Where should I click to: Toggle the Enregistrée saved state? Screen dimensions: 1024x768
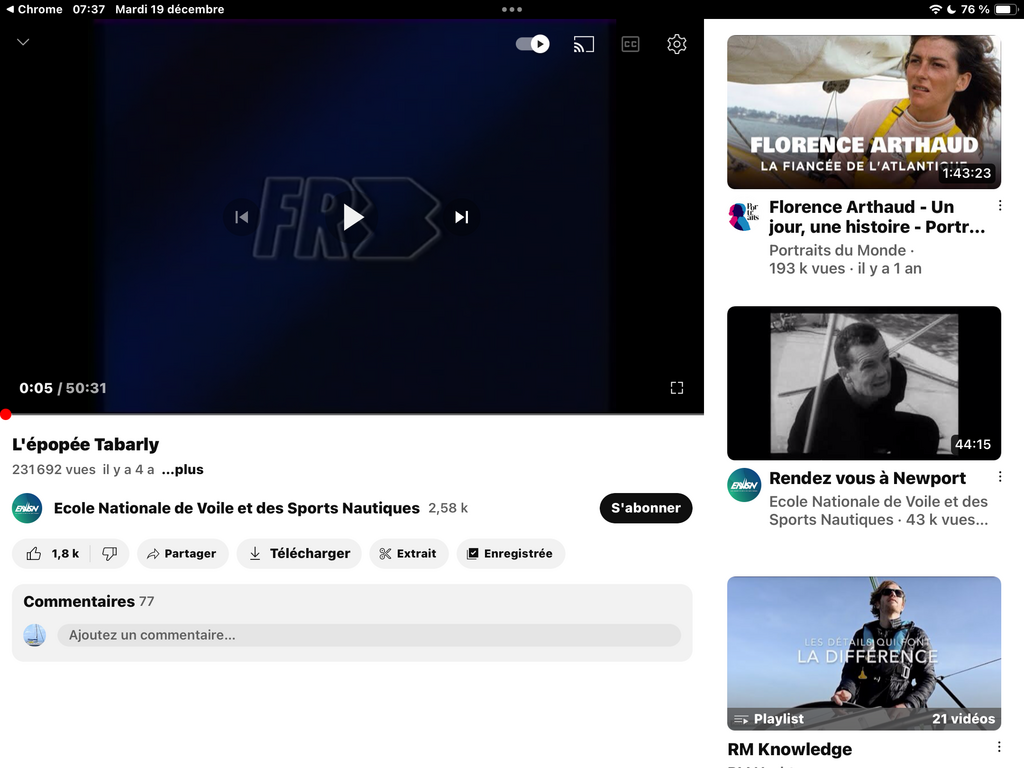tap(511, 554)
